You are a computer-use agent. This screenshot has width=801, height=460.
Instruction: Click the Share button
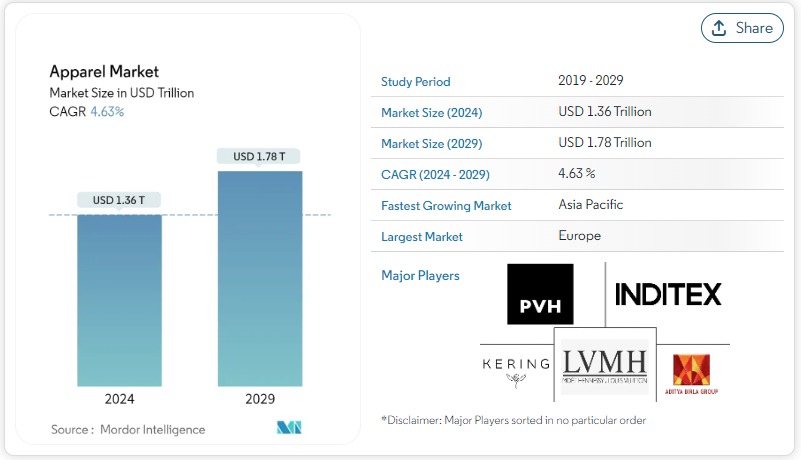point(742,28)
